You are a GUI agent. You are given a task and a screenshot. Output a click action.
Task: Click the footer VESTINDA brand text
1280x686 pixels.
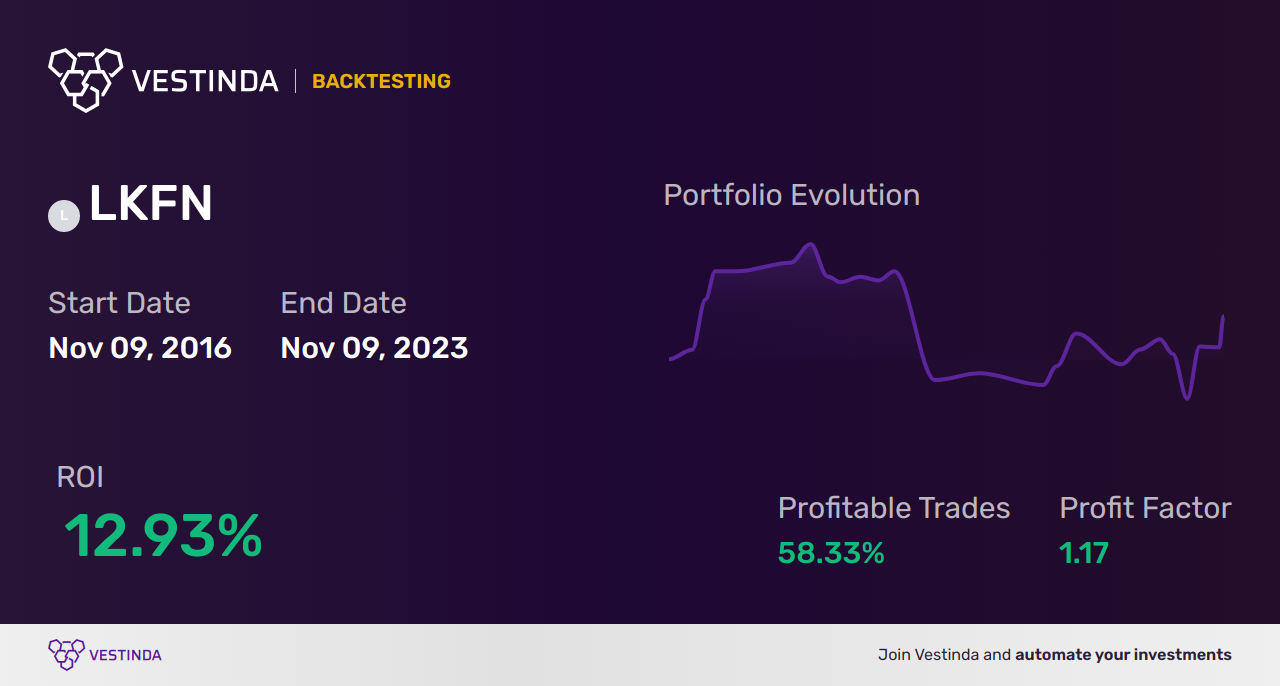[125, 655]
